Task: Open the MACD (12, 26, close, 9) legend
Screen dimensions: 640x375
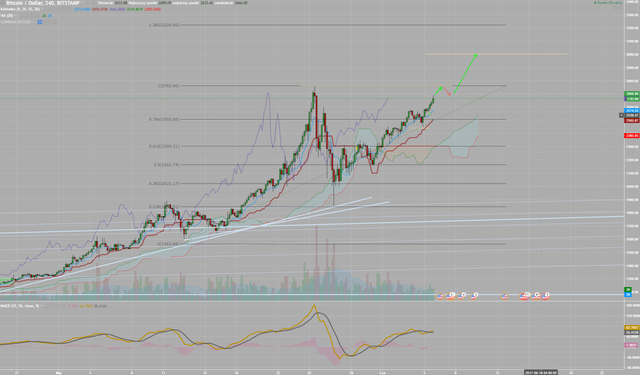Action: tap(20, 306)
